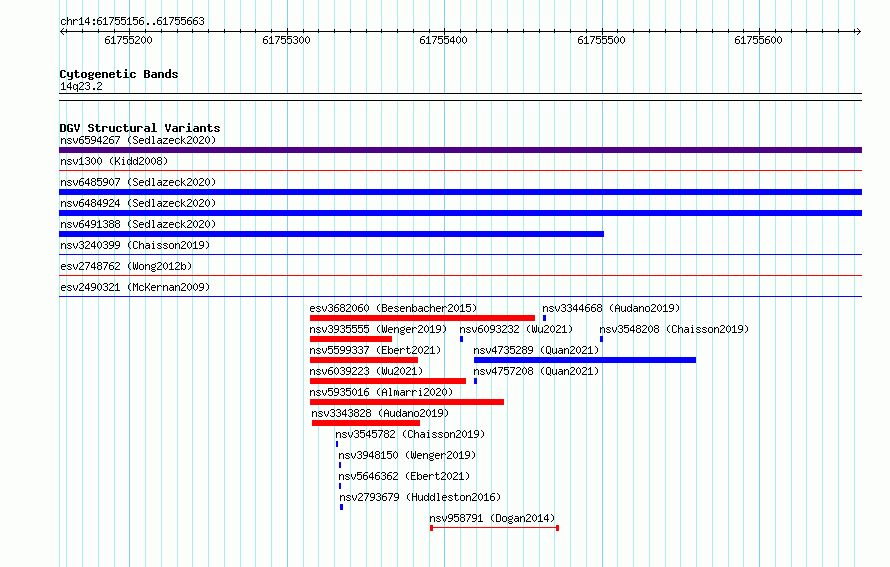The image size is (890, 567).
Task: Click the DGV Structural Variants track title
Action: point(140,128)
